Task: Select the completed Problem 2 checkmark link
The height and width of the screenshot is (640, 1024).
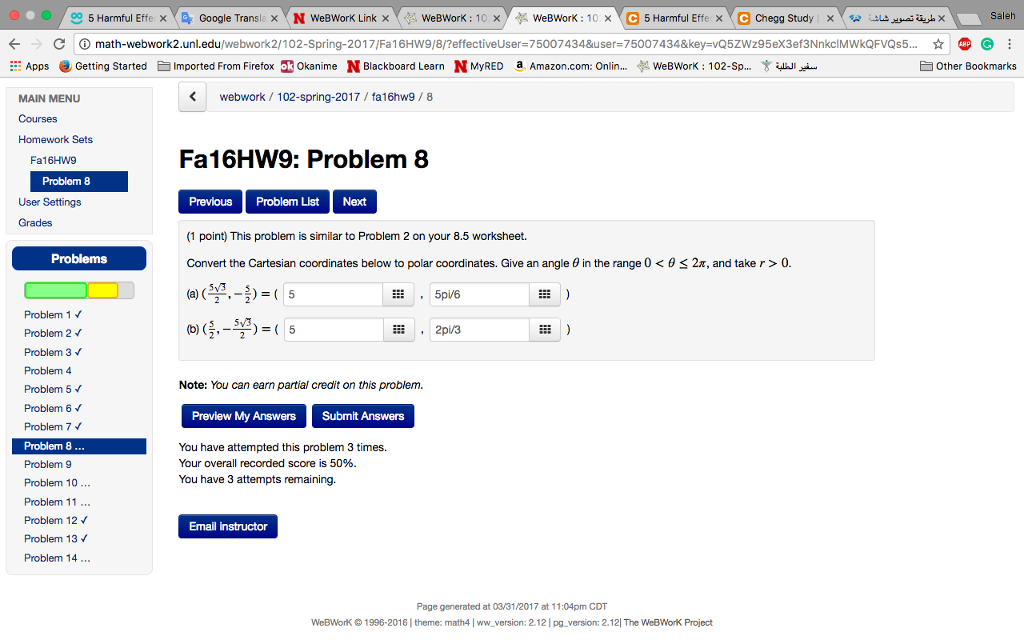Action: pos(48,333)
